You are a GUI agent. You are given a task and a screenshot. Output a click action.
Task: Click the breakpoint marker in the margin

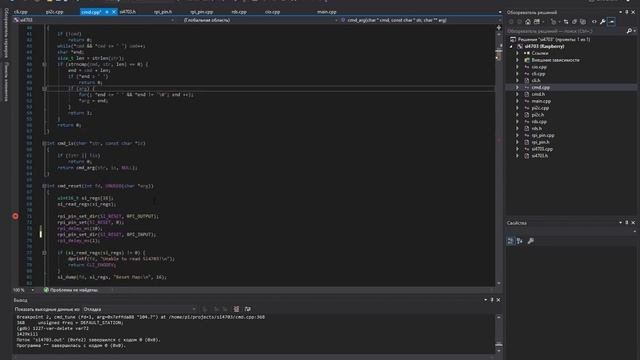pos(16,216)
